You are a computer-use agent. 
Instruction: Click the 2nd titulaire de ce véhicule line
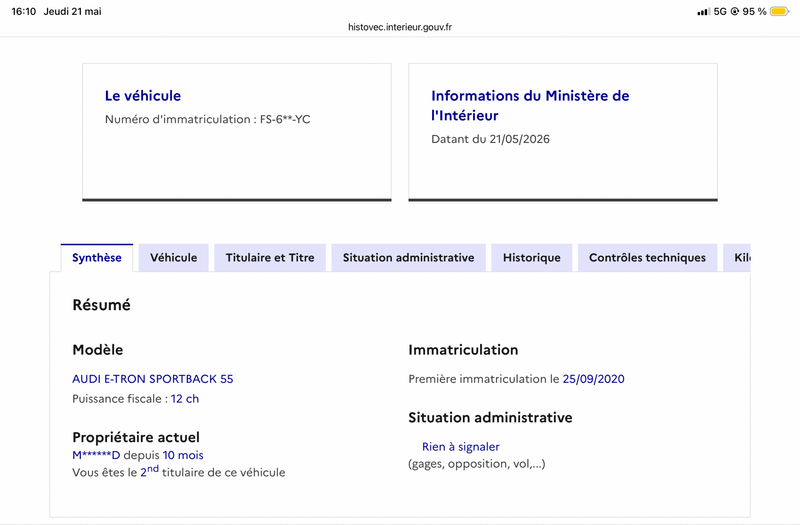179,472
